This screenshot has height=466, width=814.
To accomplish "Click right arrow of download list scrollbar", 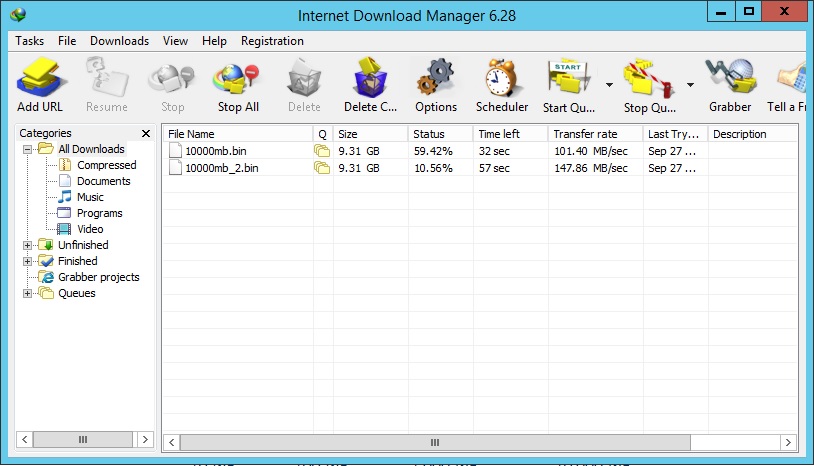I will coord(788,443).
